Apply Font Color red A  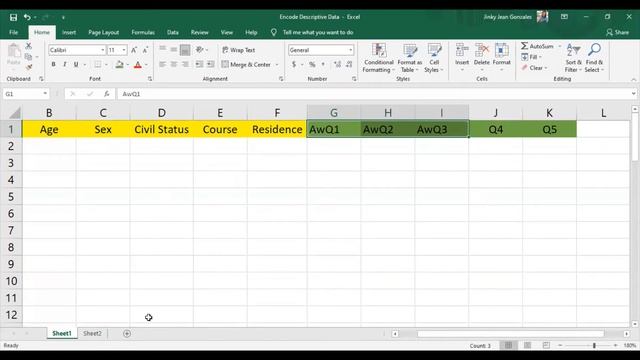pyautogui.click(x=138, y=64)
